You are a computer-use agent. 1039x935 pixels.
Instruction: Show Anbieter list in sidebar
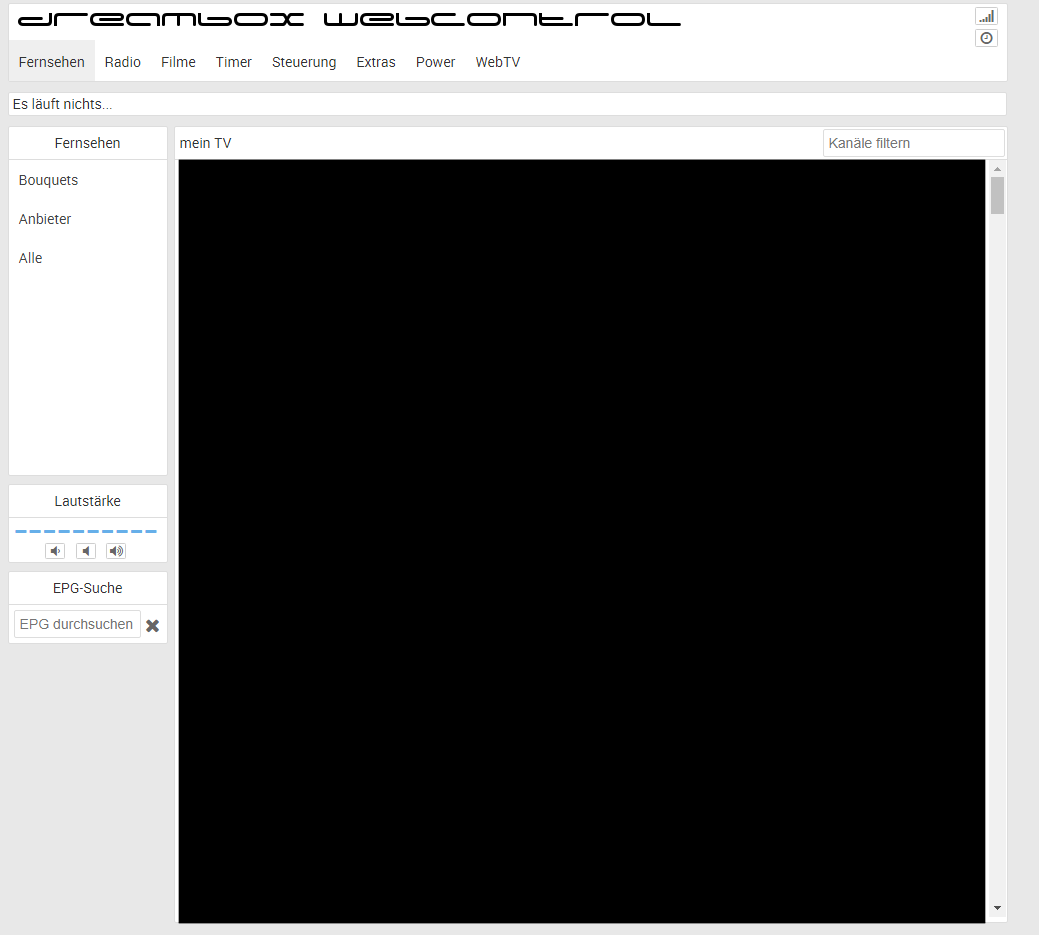click(x=45, y=219)
